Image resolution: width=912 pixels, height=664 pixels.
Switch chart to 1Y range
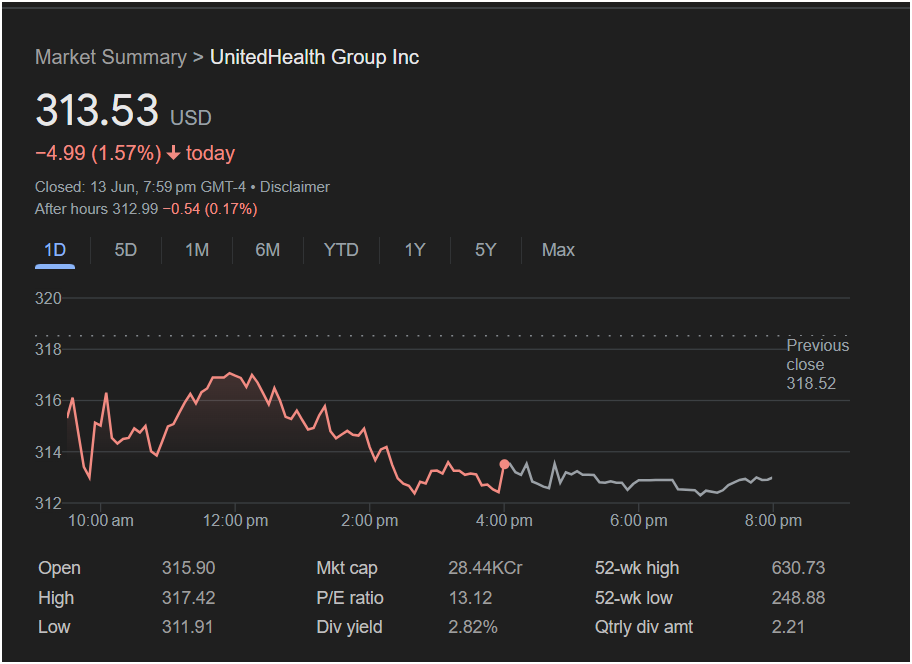415,250
